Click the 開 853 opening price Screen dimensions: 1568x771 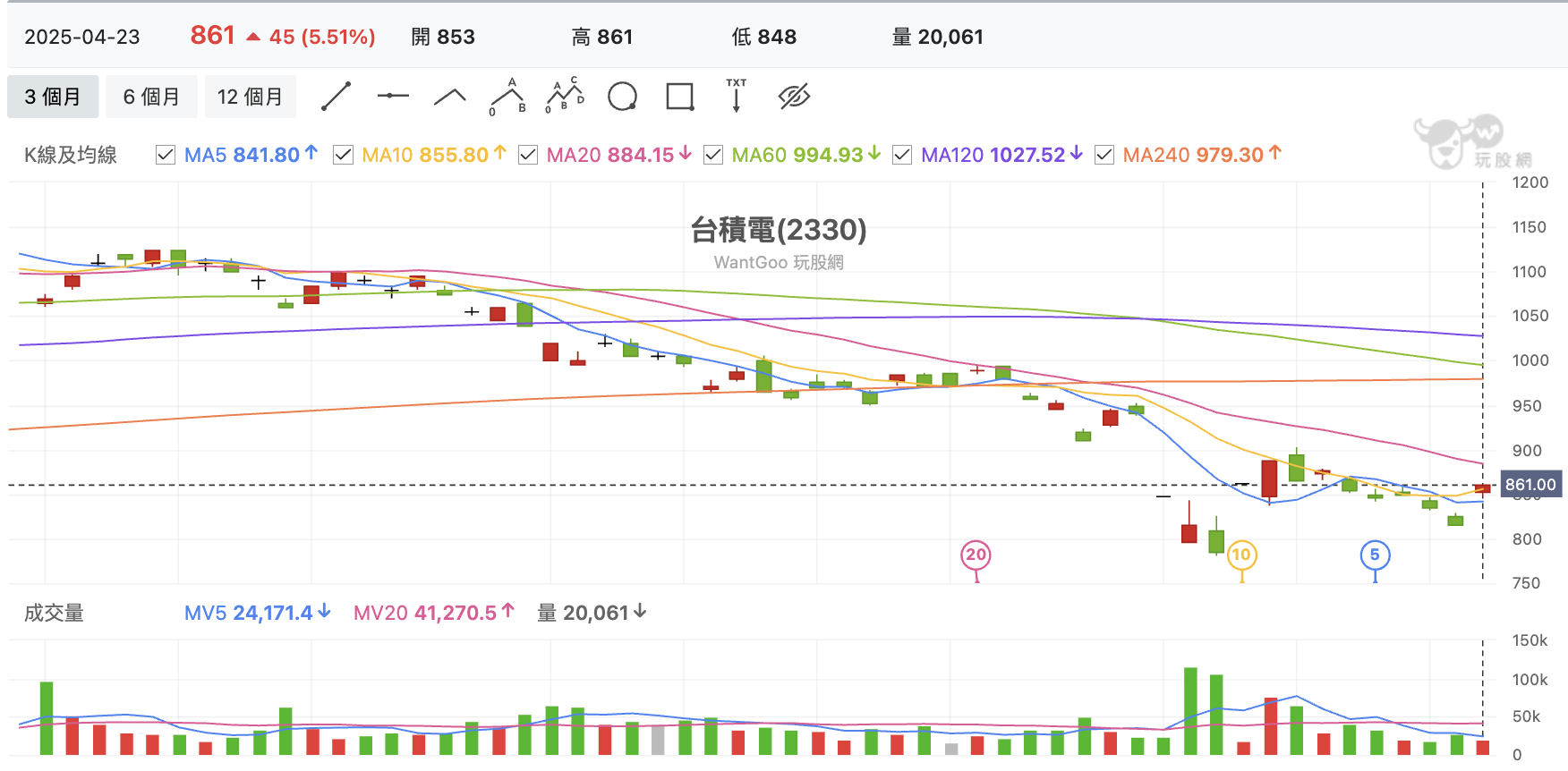tap(443, 37)
